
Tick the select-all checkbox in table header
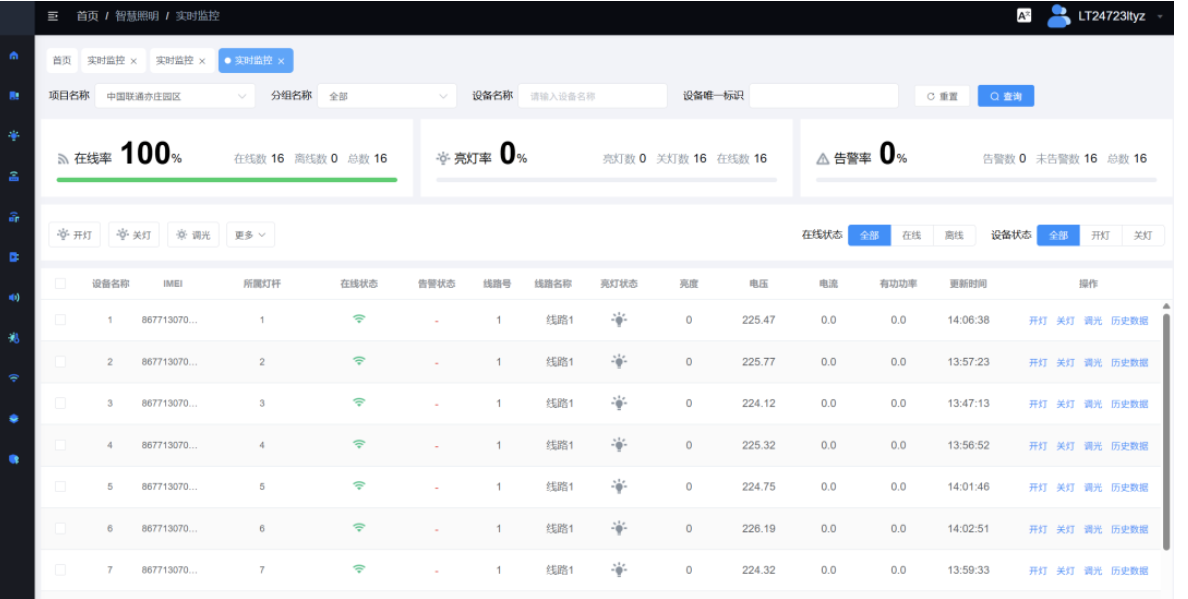(x=60, y=284)
